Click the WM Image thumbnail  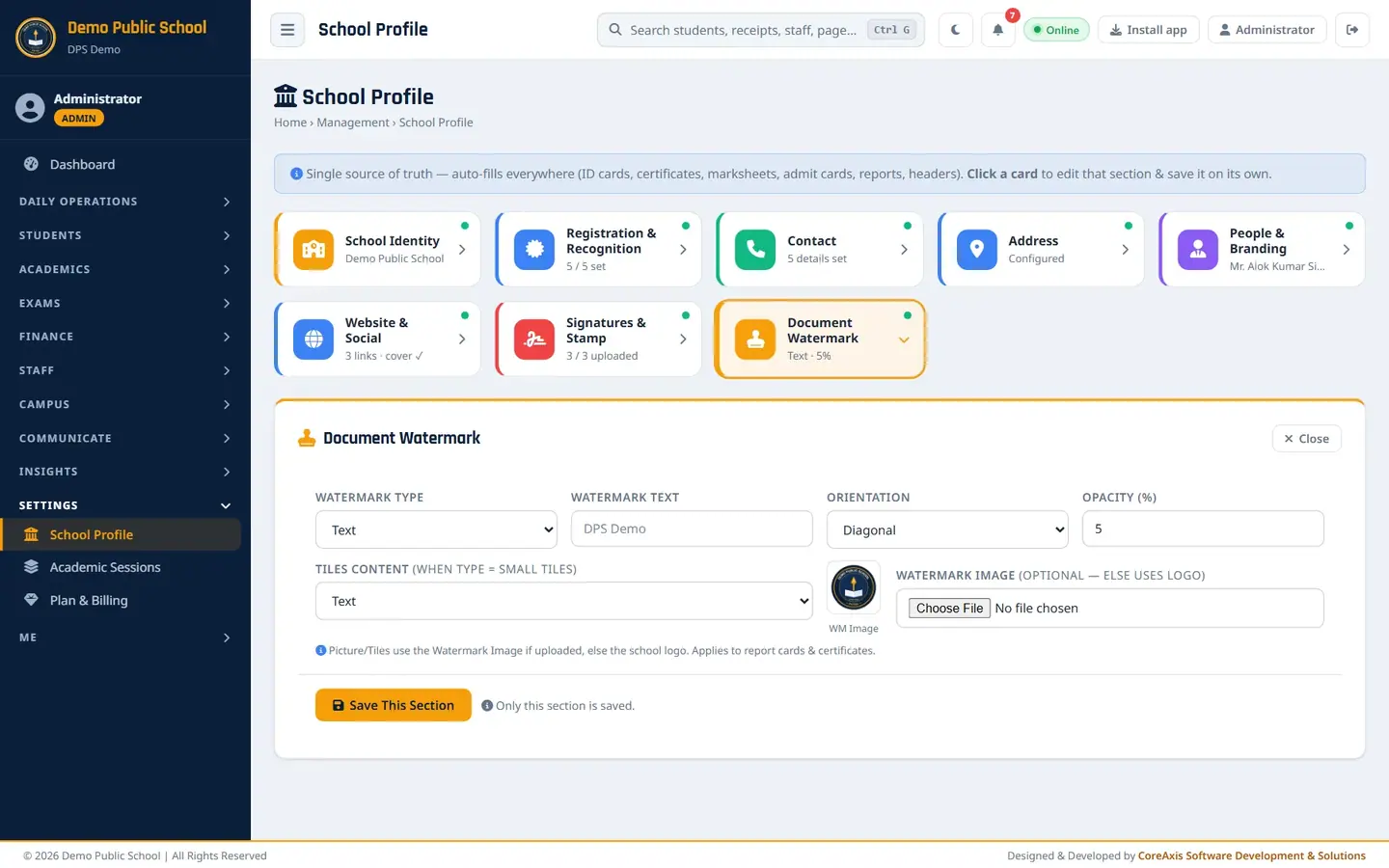pyautogui.click(x=854, y=587)
